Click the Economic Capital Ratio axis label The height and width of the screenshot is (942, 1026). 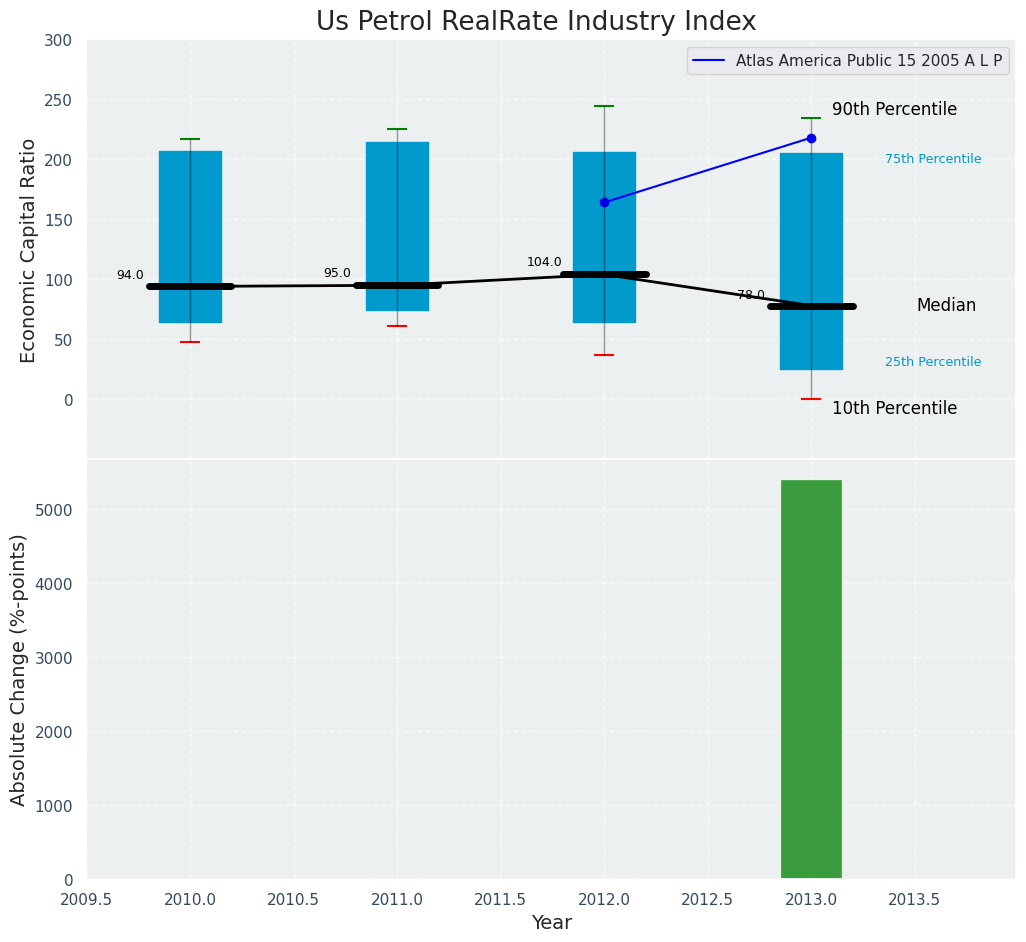click(x=29, y=250)
